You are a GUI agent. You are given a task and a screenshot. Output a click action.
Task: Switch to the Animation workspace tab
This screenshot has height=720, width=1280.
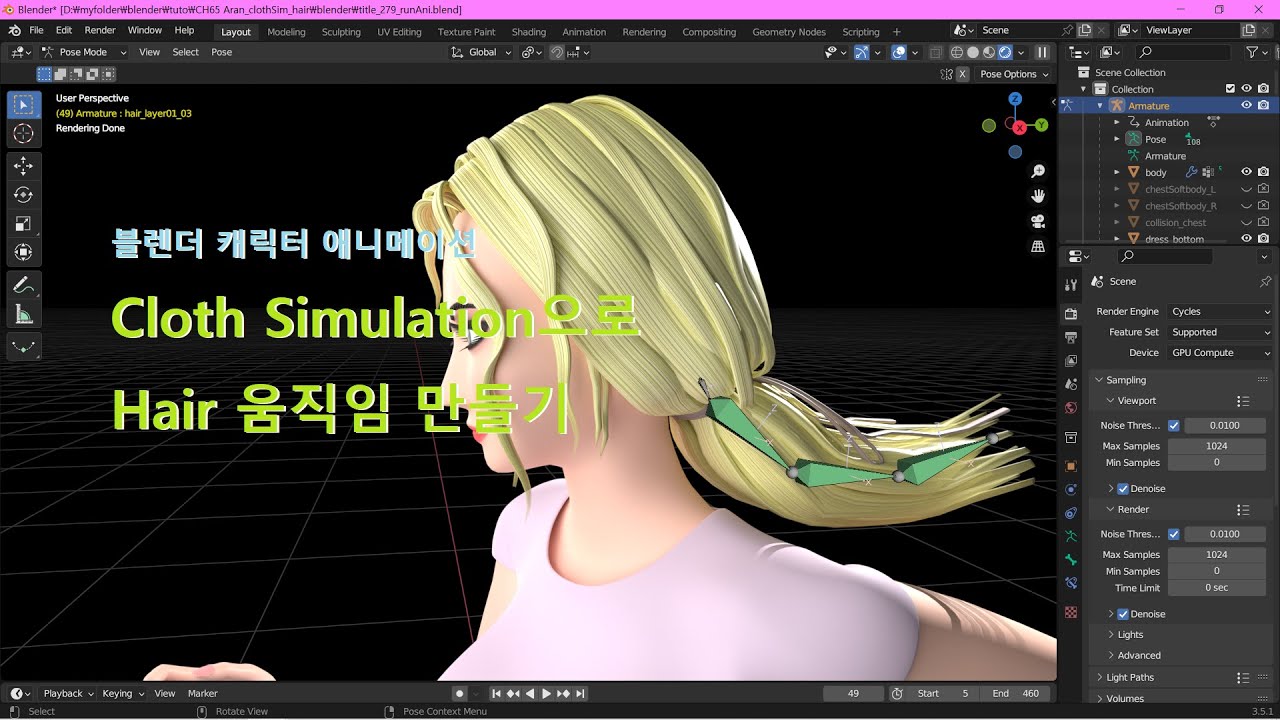click(x=584, y=32)
